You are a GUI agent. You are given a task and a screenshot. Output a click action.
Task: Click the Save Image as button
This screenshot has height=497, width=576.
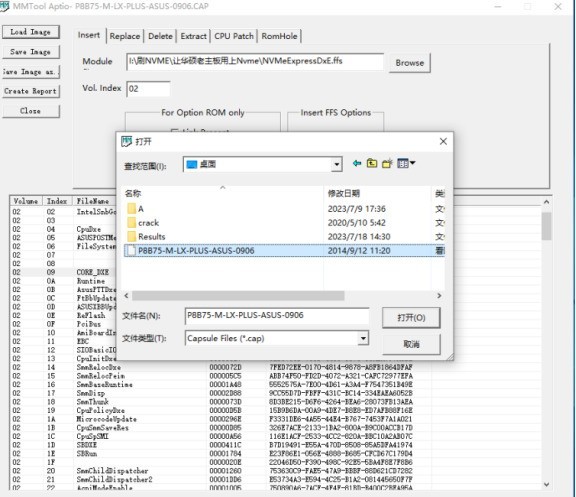pos(30,72)
